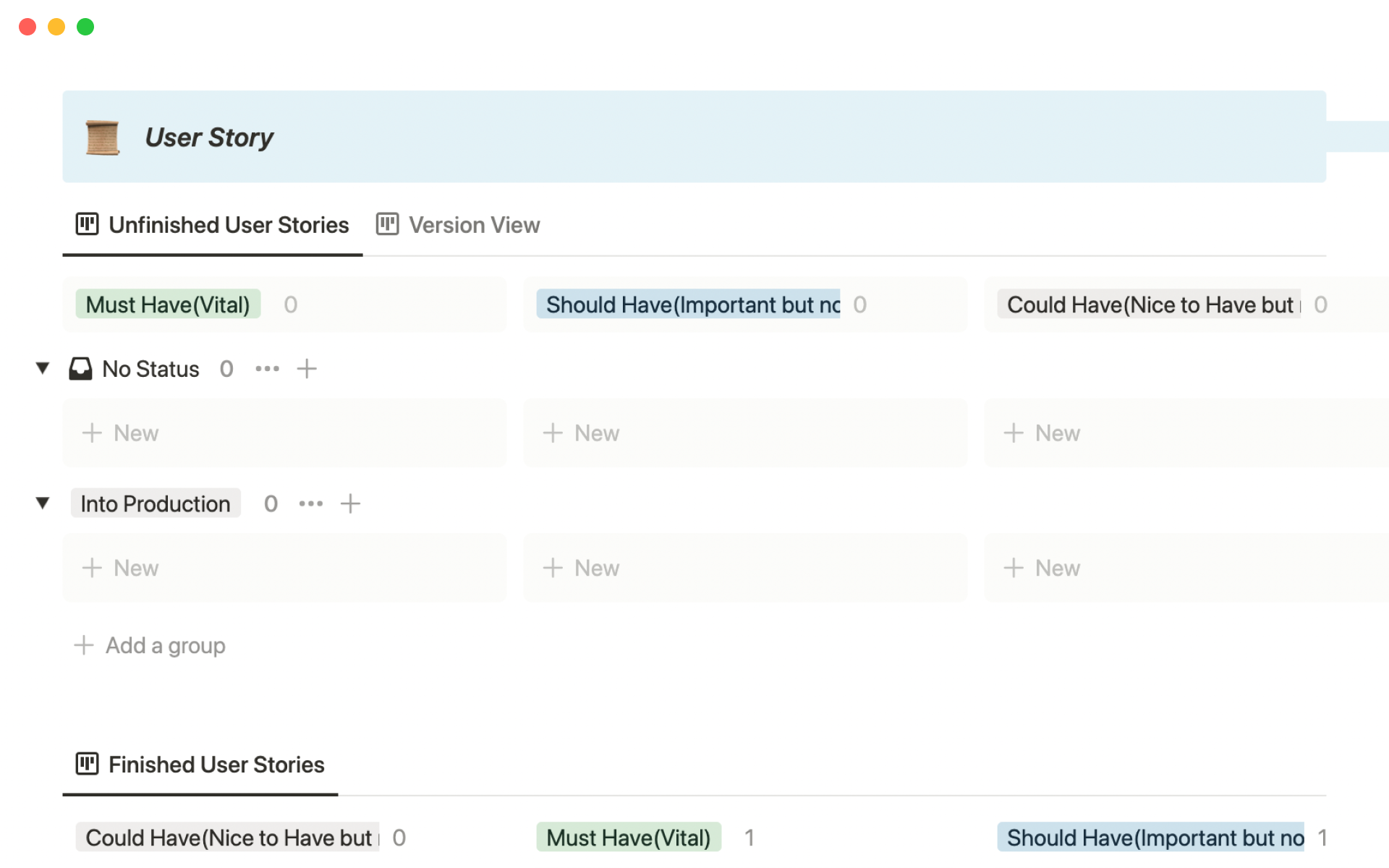
Task: Switch to the Version View tab
Action: [474, 225]
